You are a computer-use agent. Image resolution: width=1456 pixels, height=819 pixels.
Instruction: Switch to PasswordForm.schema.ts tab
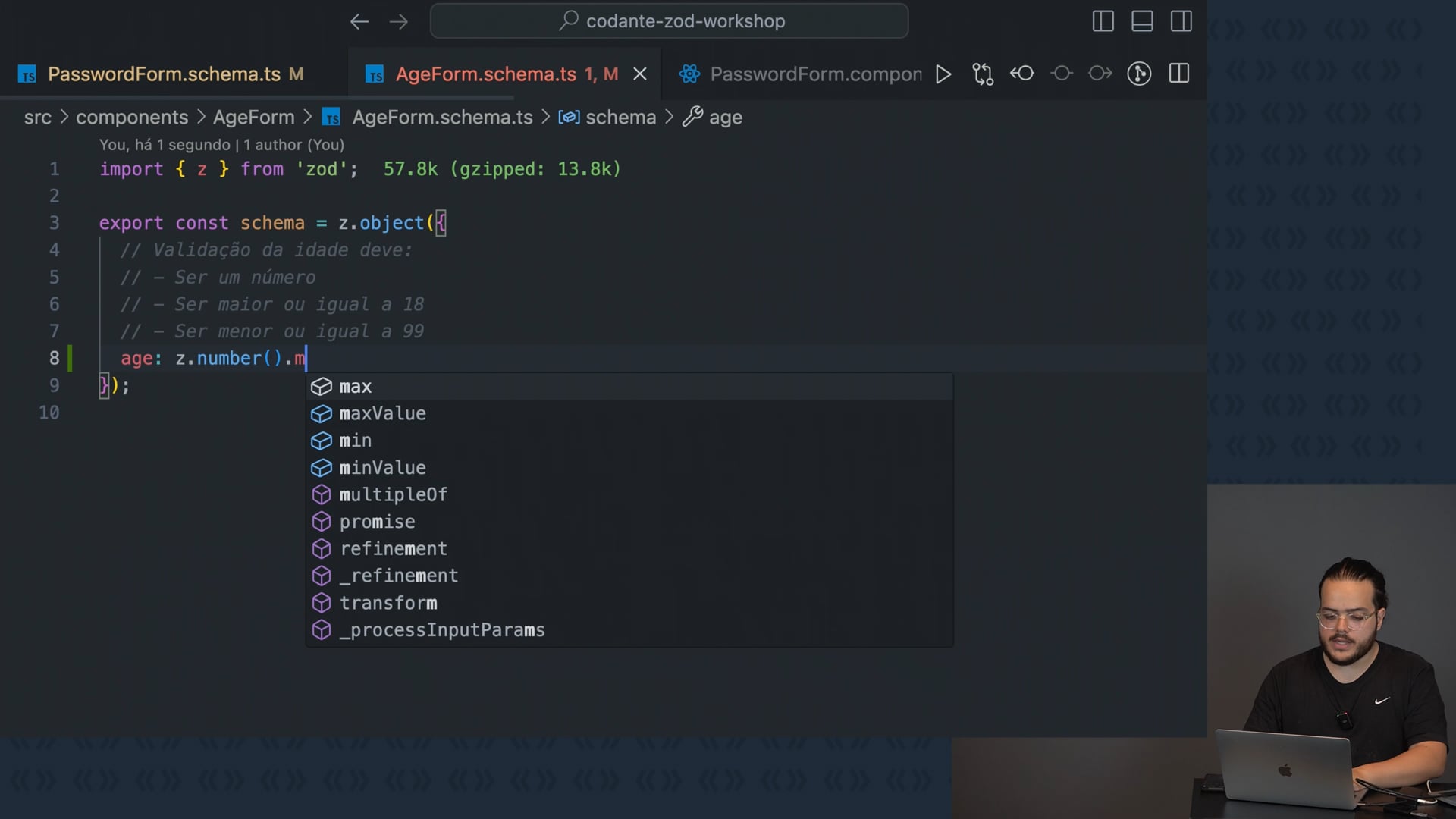point(164,74)
